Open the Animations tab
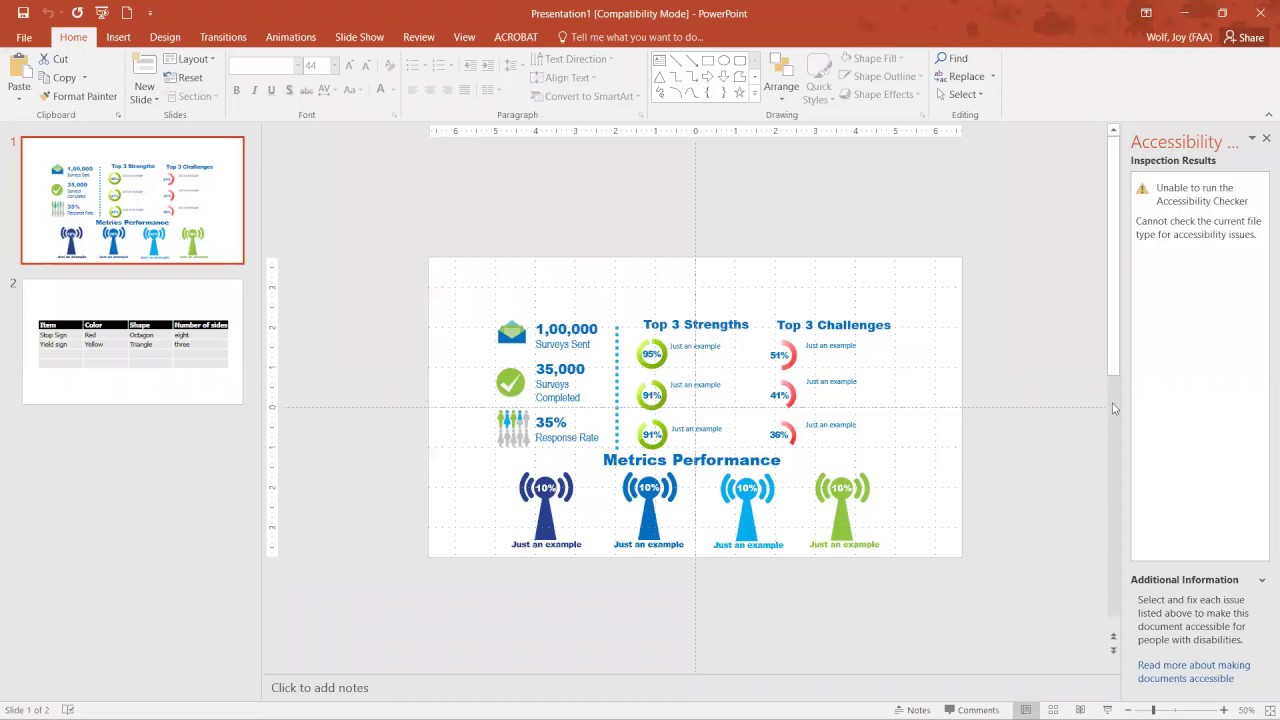The width and height of the screenshot is (1280, 720). point(291,37)
